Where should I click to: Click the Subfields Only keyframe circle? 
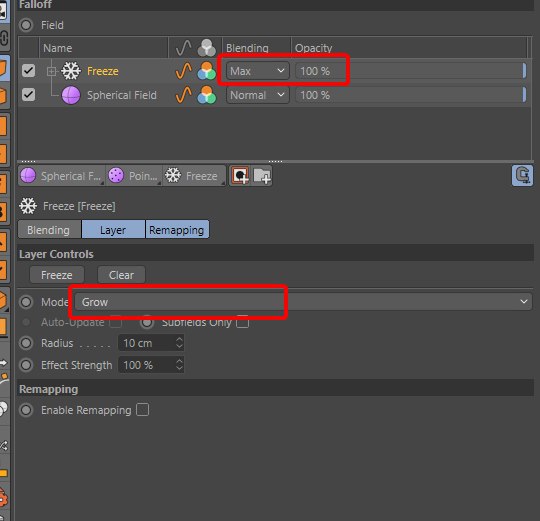pyautogui.click(x=147, y=322)
